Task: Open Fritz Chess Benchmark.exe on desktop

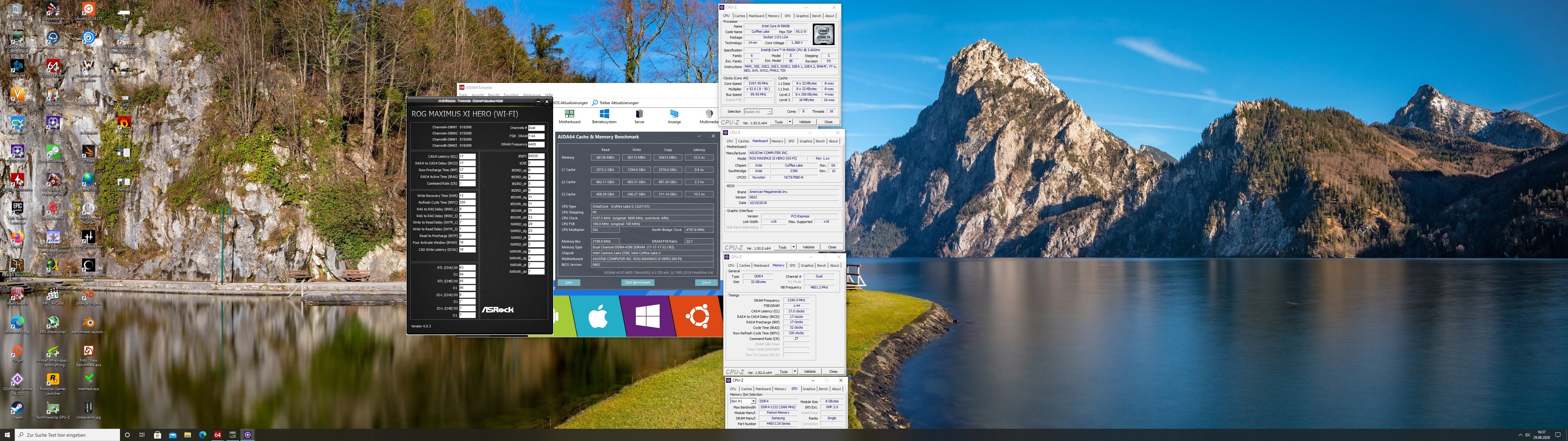Action: [88, 356]
